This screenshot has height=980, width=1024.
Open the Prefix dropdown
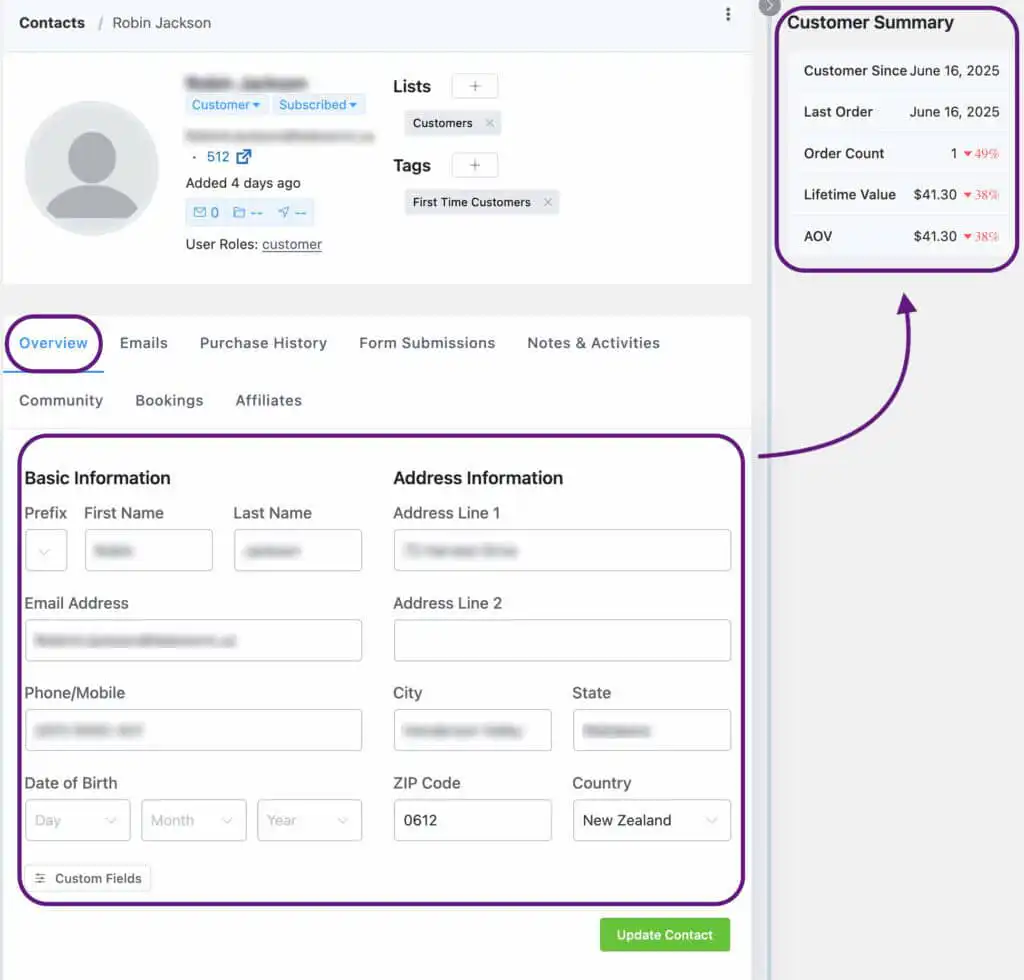click(46, 550)
